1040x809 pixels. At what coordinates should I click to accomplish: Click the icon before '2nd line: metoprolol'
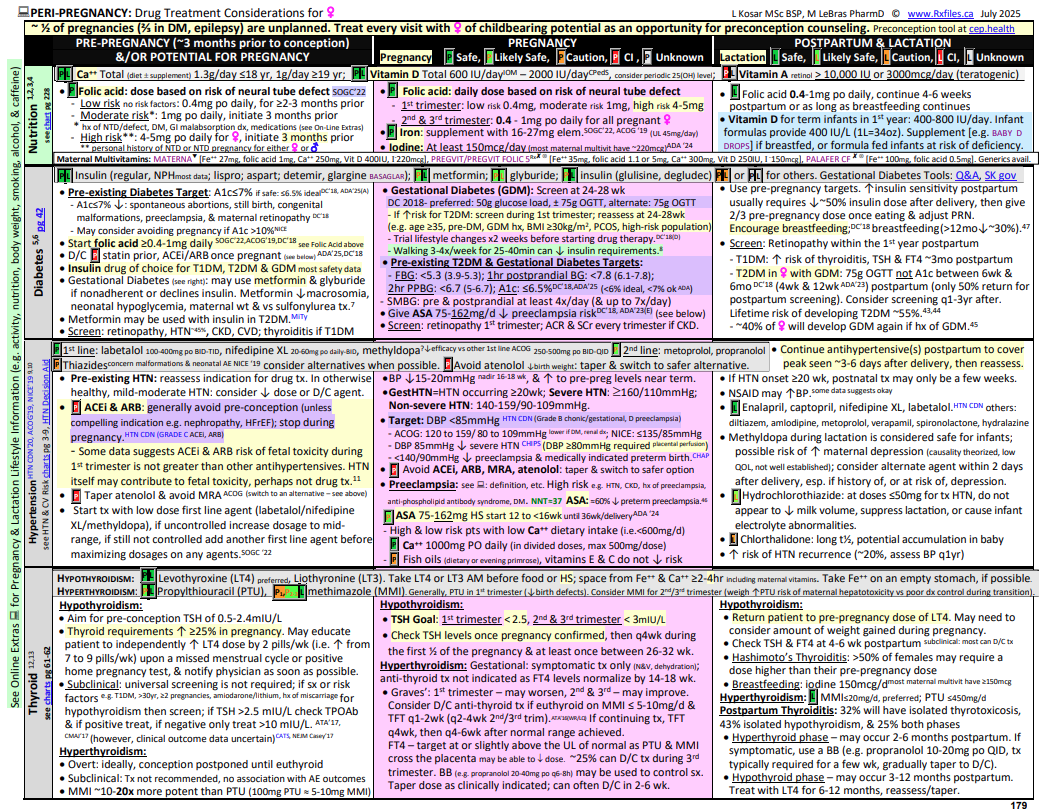click(x=617, y=349)
